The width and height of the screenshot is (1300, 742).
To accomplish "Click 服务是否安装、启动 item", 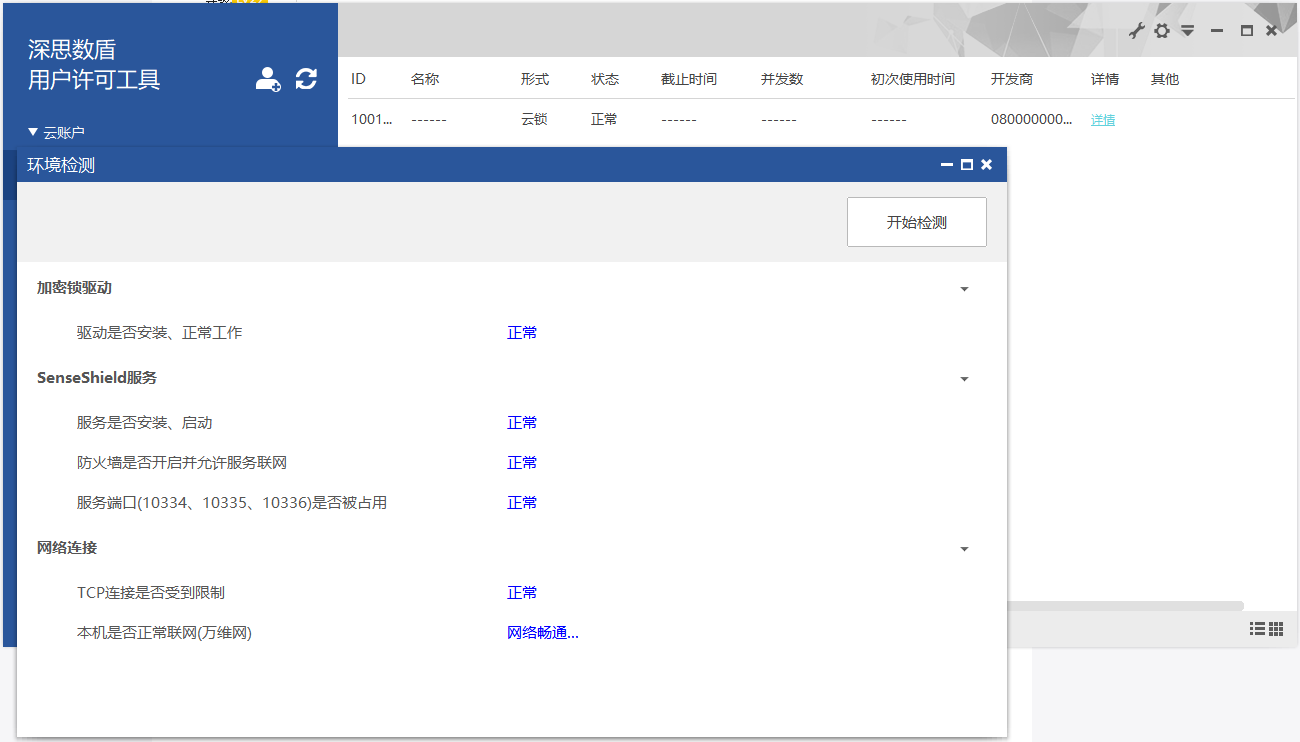I will coord(145,423).
